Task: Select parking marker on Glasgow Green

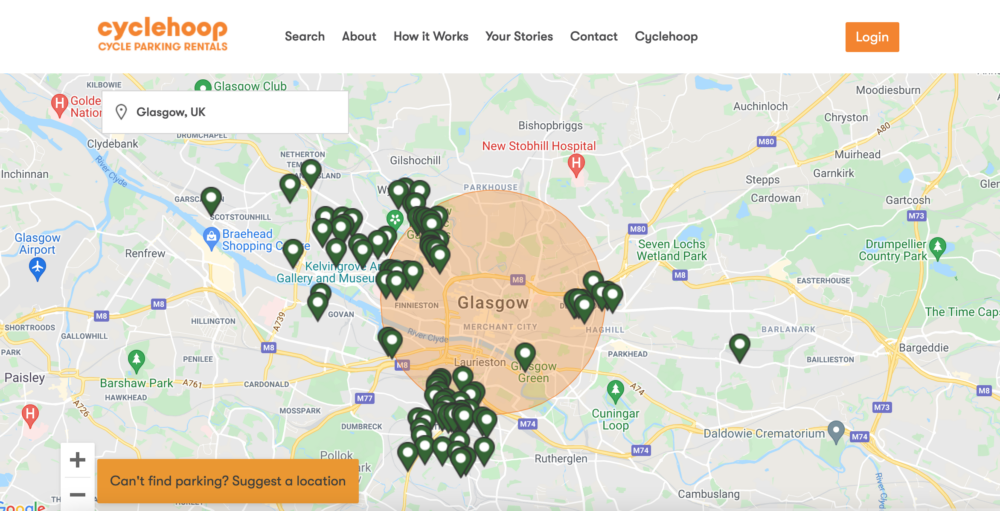Action: (x=525, y=357)
